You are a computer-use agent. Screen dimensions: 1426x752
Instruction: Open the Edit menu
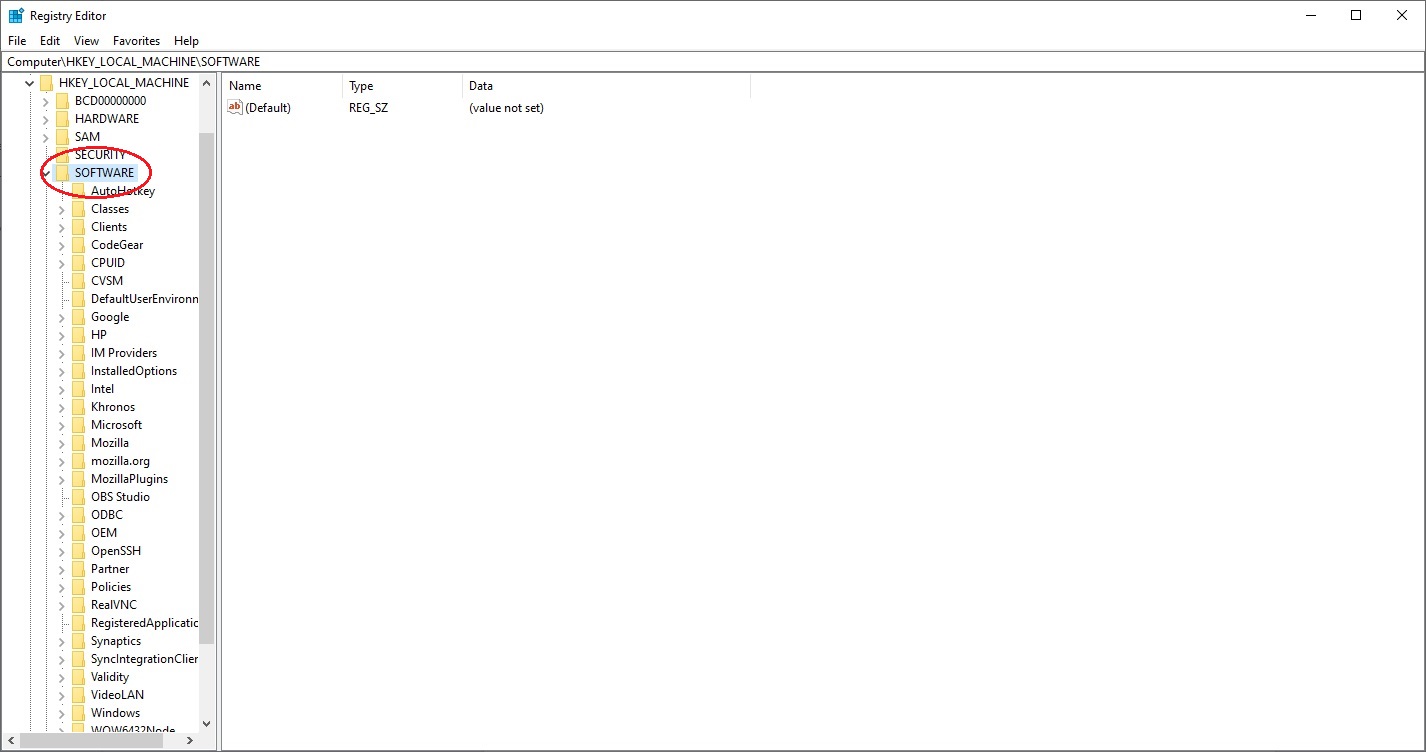[50, 41]
